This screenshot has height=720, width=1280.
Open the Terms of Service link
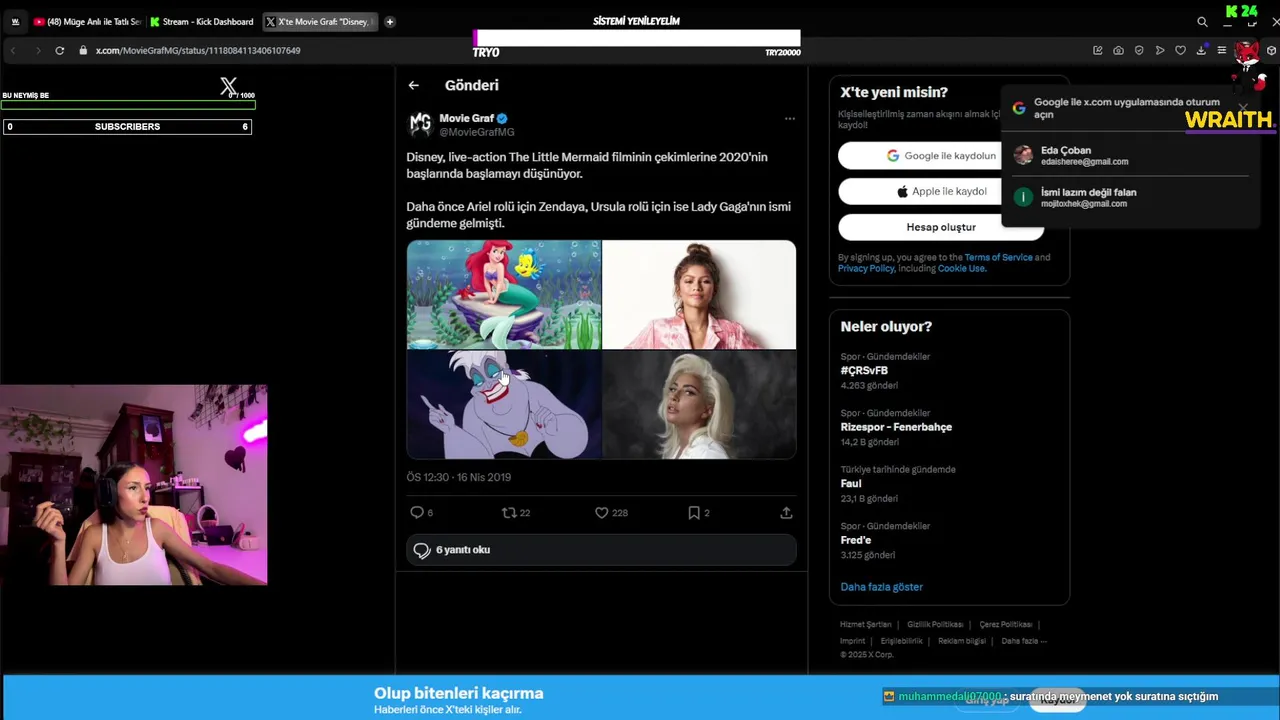998,258
